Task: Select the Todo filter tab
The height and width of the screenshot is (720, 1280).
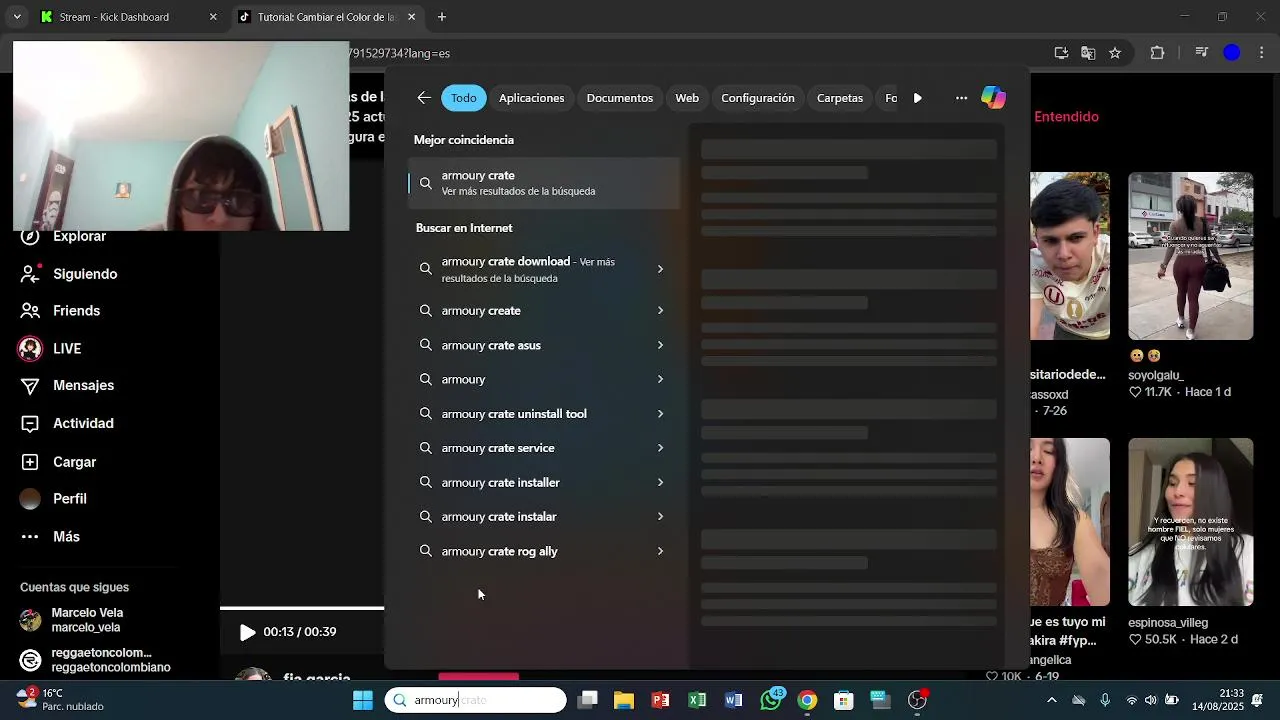Action: (x=464, y=98)
